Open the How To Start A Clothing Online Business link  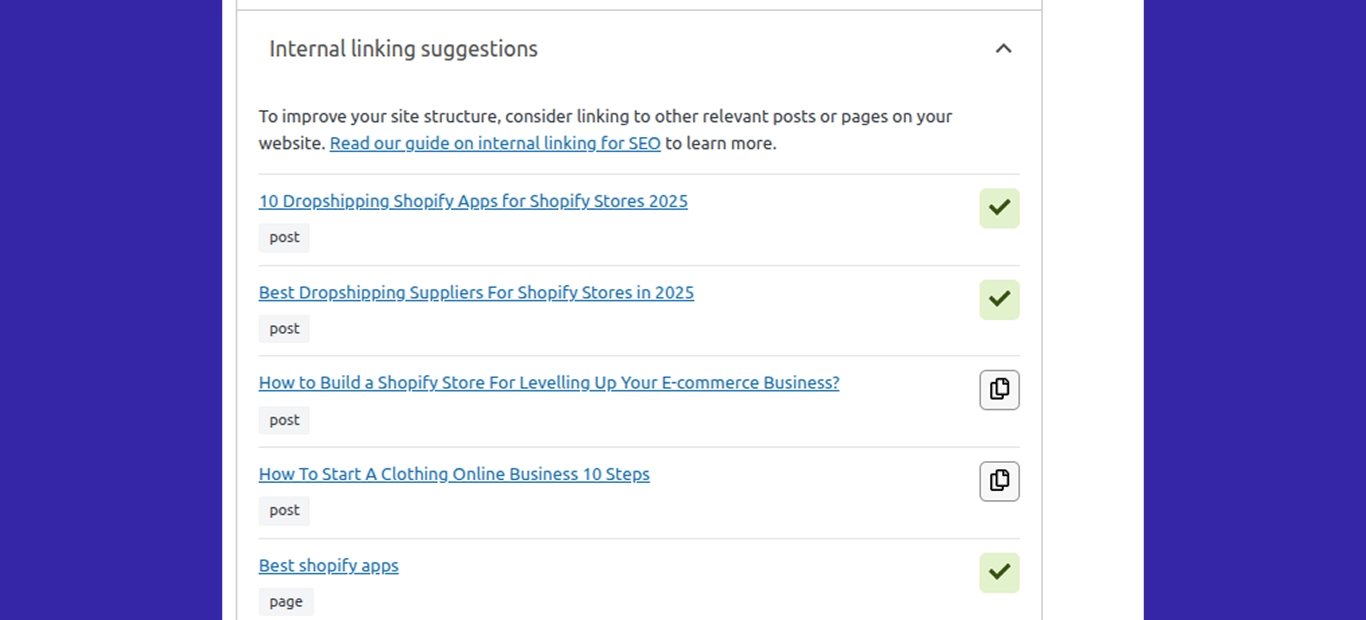(x=454, y=474)
